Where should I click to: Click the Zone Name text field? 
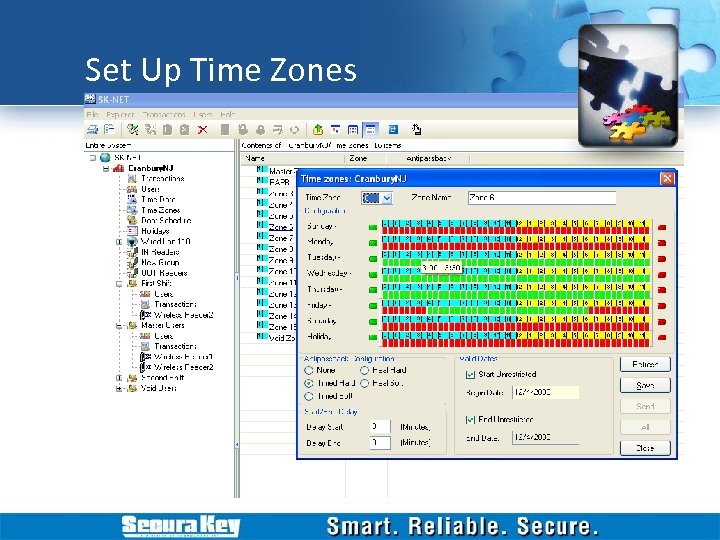pyautogui.click(x=542, y=198)
